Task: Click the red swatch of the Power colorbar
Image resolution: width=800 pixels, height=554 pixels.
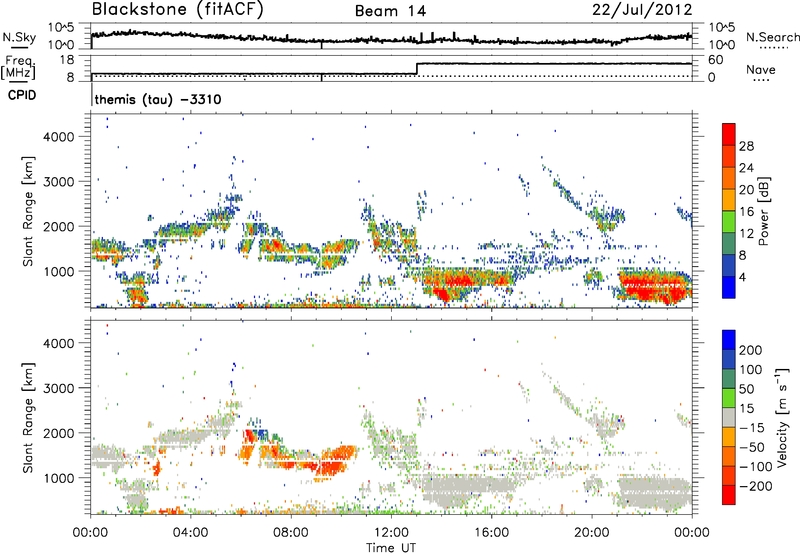Action: pyautogui.click(x=729, y=134)
